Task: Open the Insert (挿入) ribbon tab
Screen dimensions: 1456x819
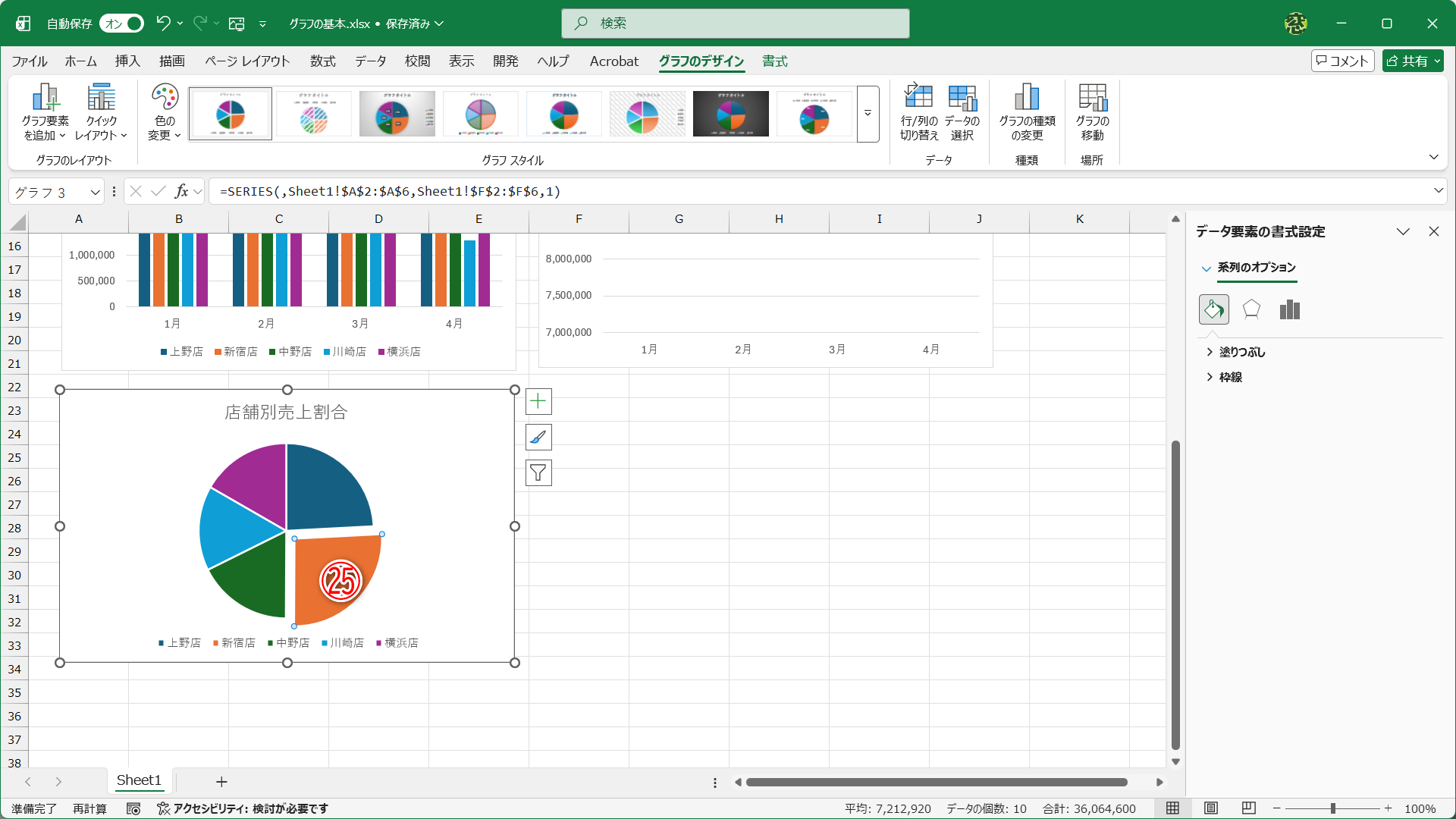Action: (127, 61)
